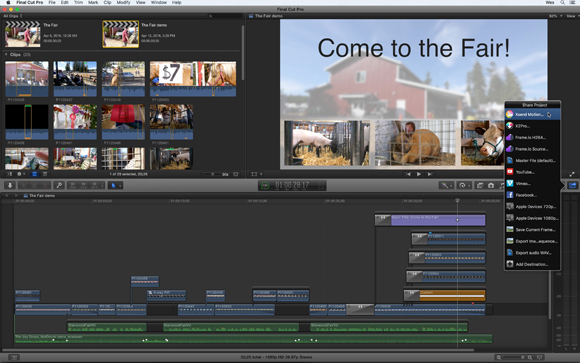Choose Xsend Motion in Share menu
Image resolution: width=580 pixels, height=363 pixels.
532,114
